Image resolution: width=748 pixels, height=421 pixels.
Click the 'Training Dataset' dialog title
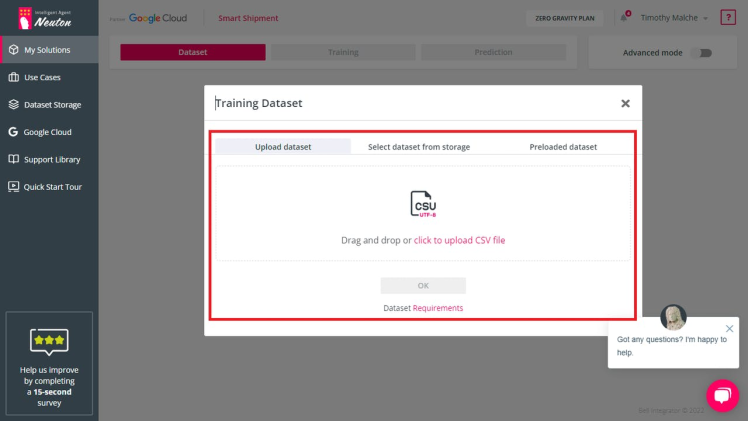point(259,103)
